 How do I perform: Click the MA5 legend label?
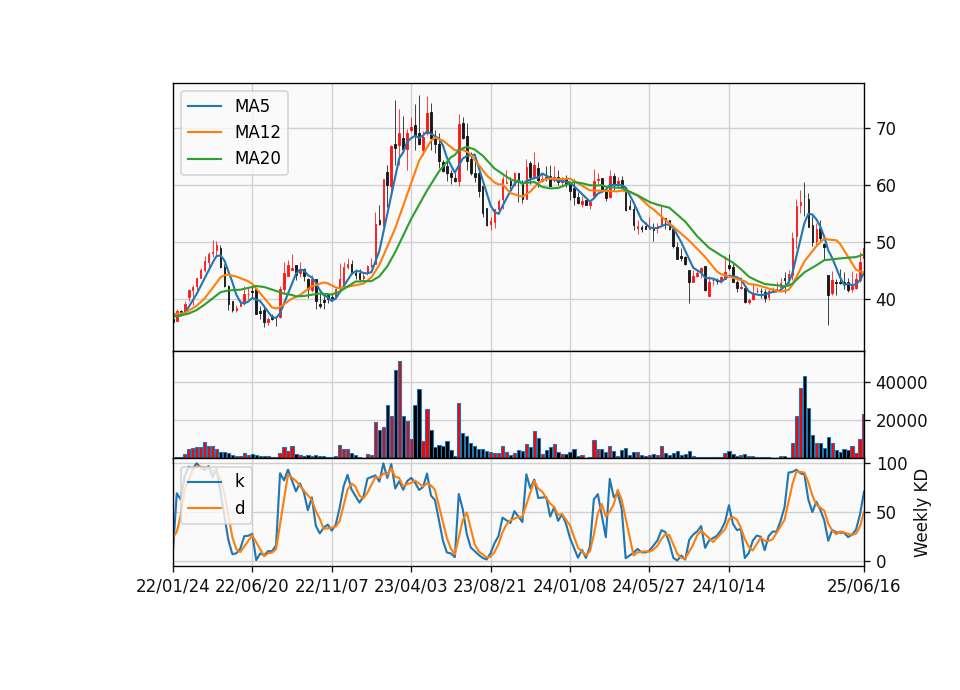252,106
